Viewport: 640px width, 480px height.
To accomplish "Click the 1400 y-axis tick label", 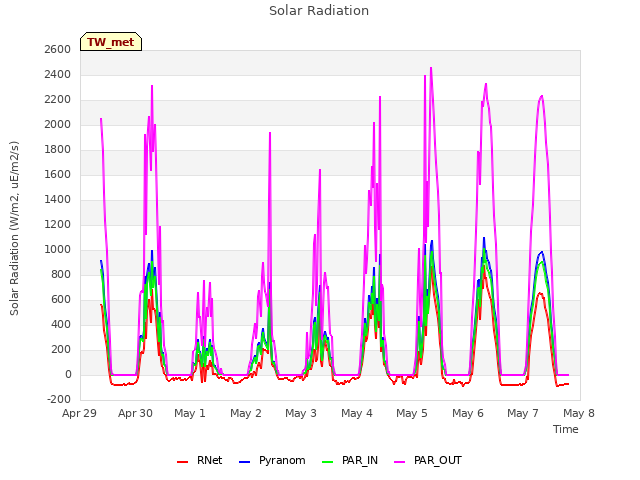I will (58, 200).
